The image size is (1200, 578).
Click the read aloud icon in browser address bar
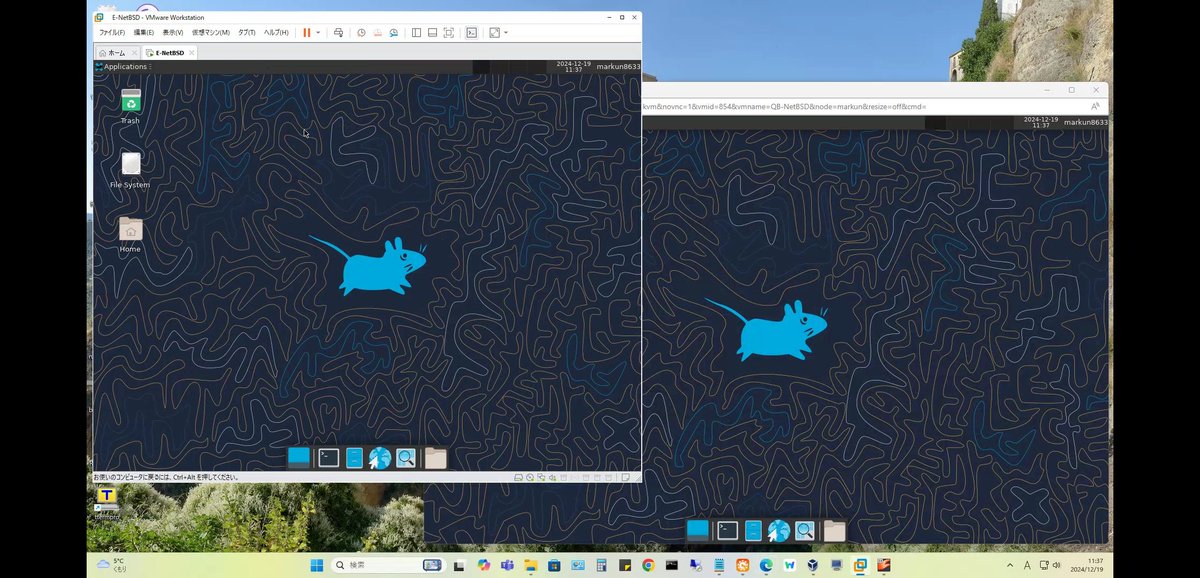pyautogui.click(x=1095, y=106)
